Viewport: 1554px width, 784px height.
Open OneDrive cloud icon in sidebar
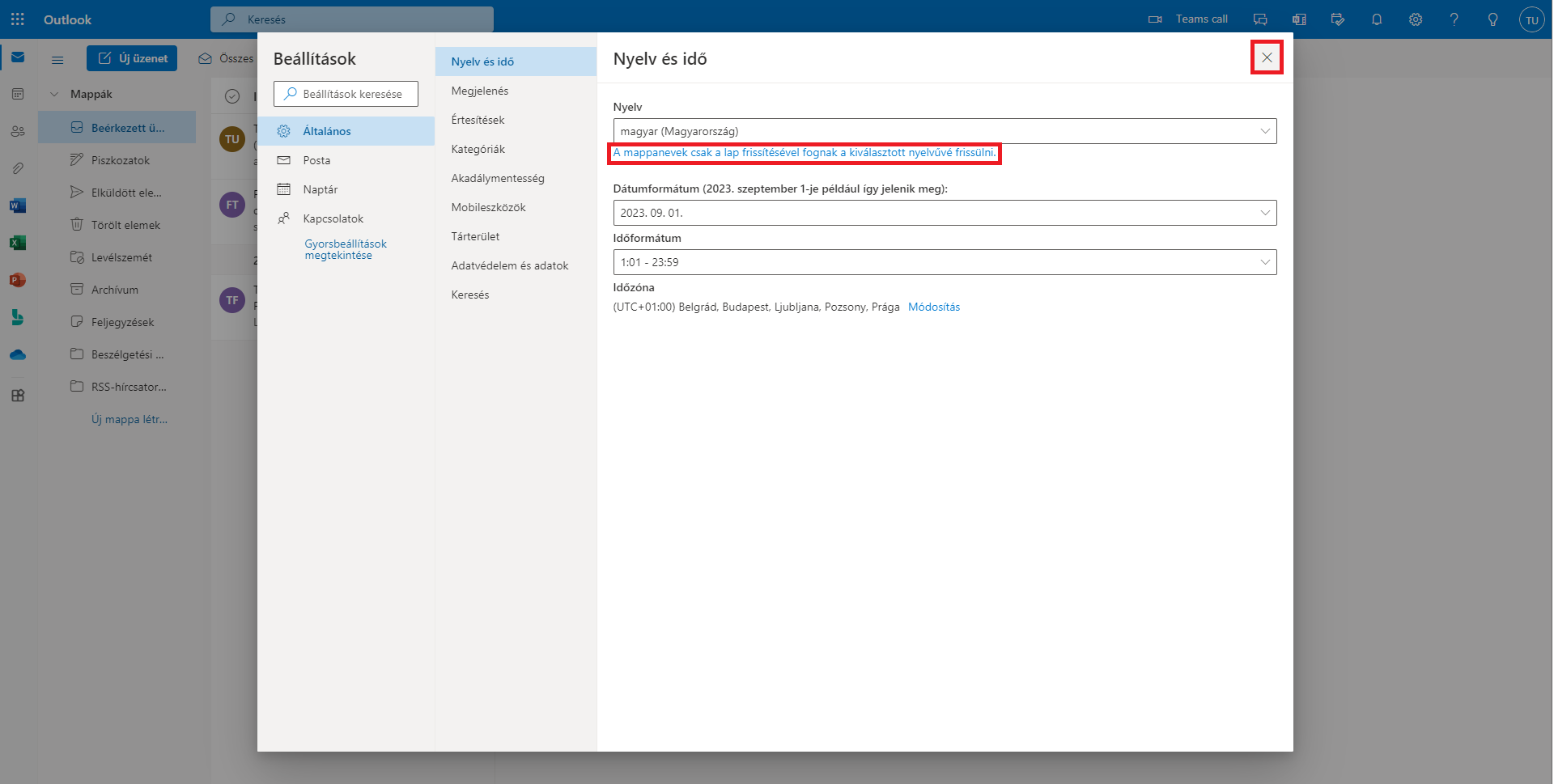pos(18,355)
